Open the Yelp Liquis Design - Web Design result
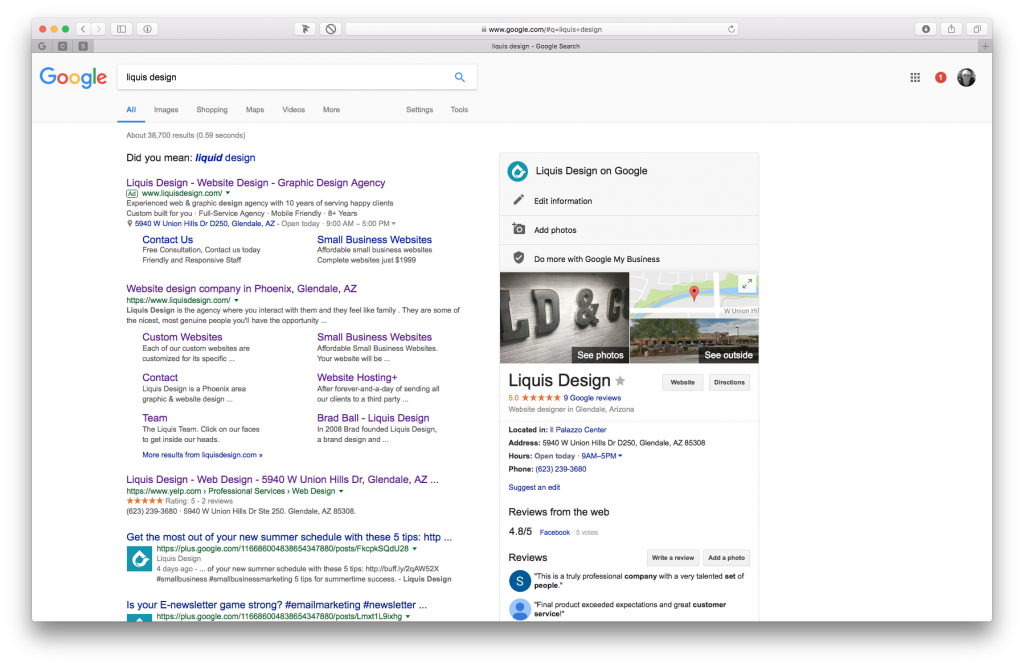This screenshot has width=1024, height=667. (x=282, y=480)
